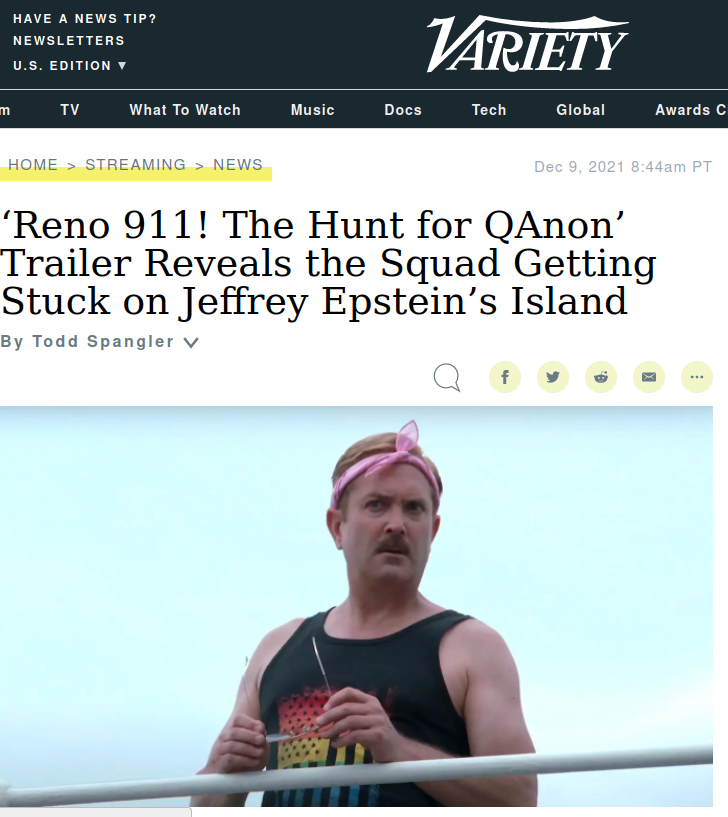Click the Streaming breadcrumb link
The height and width of the screenshot is (817, 728).
[x=135, y=165]
